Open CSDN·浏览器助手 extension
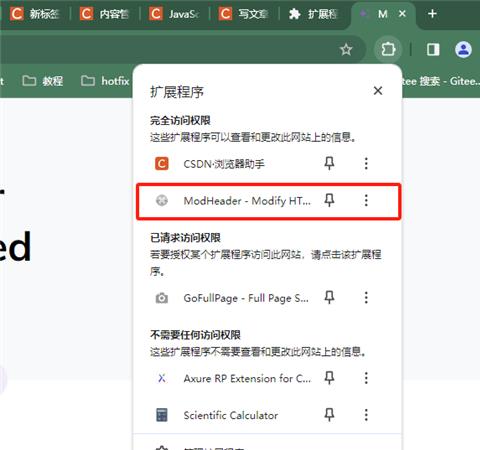This screenshot has width=480, height=450. coord(224,164)
